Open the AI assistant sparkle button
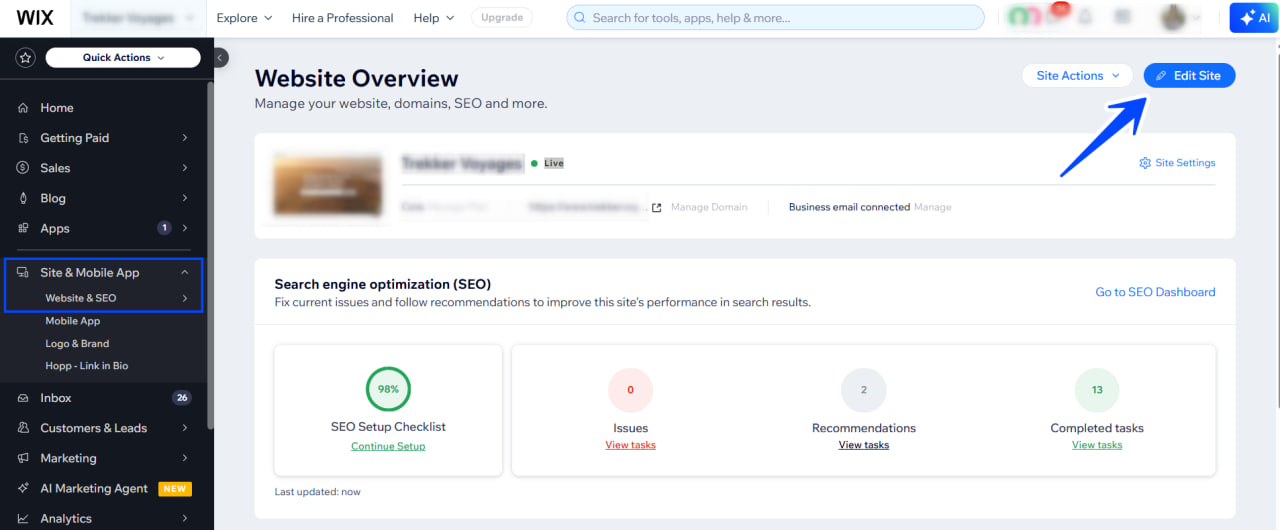Viewport: 1280px width, 530px height. [x=1253, y=18]
